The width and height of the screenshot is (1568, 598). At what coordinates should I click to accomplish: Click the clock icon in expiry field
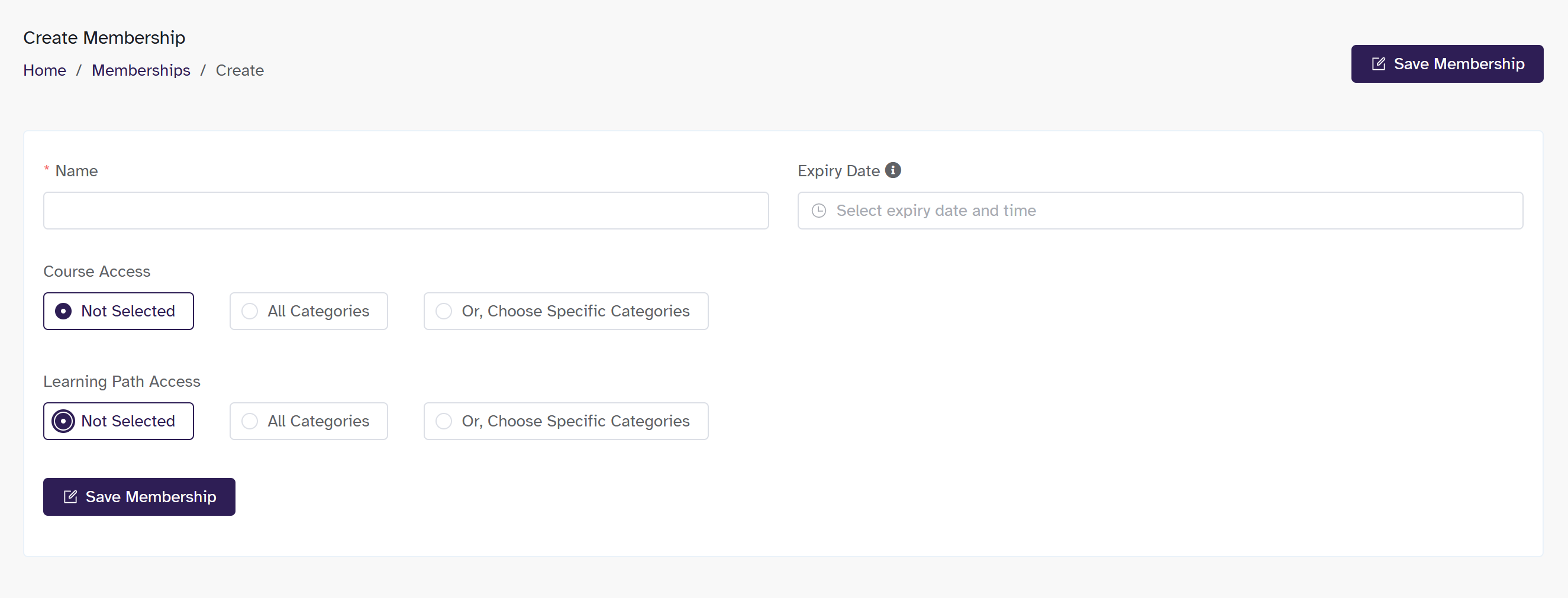pyautogui.click(x=819, y=211)
